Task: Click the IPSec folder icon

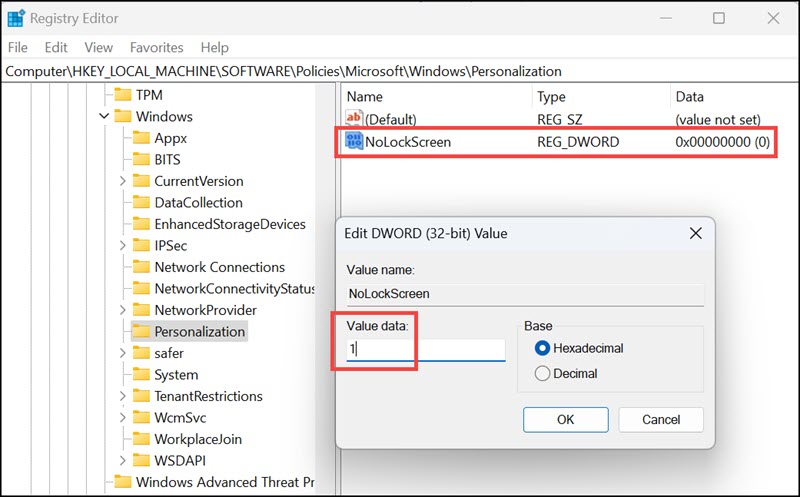Action: tap(141, 245)
